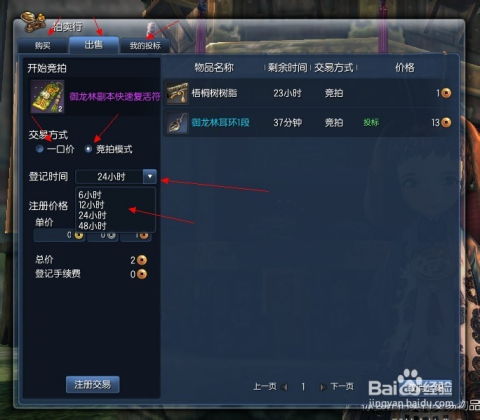
Task: Click the 御龙林耳环1段 earring icon
Action: coord(177,123)
